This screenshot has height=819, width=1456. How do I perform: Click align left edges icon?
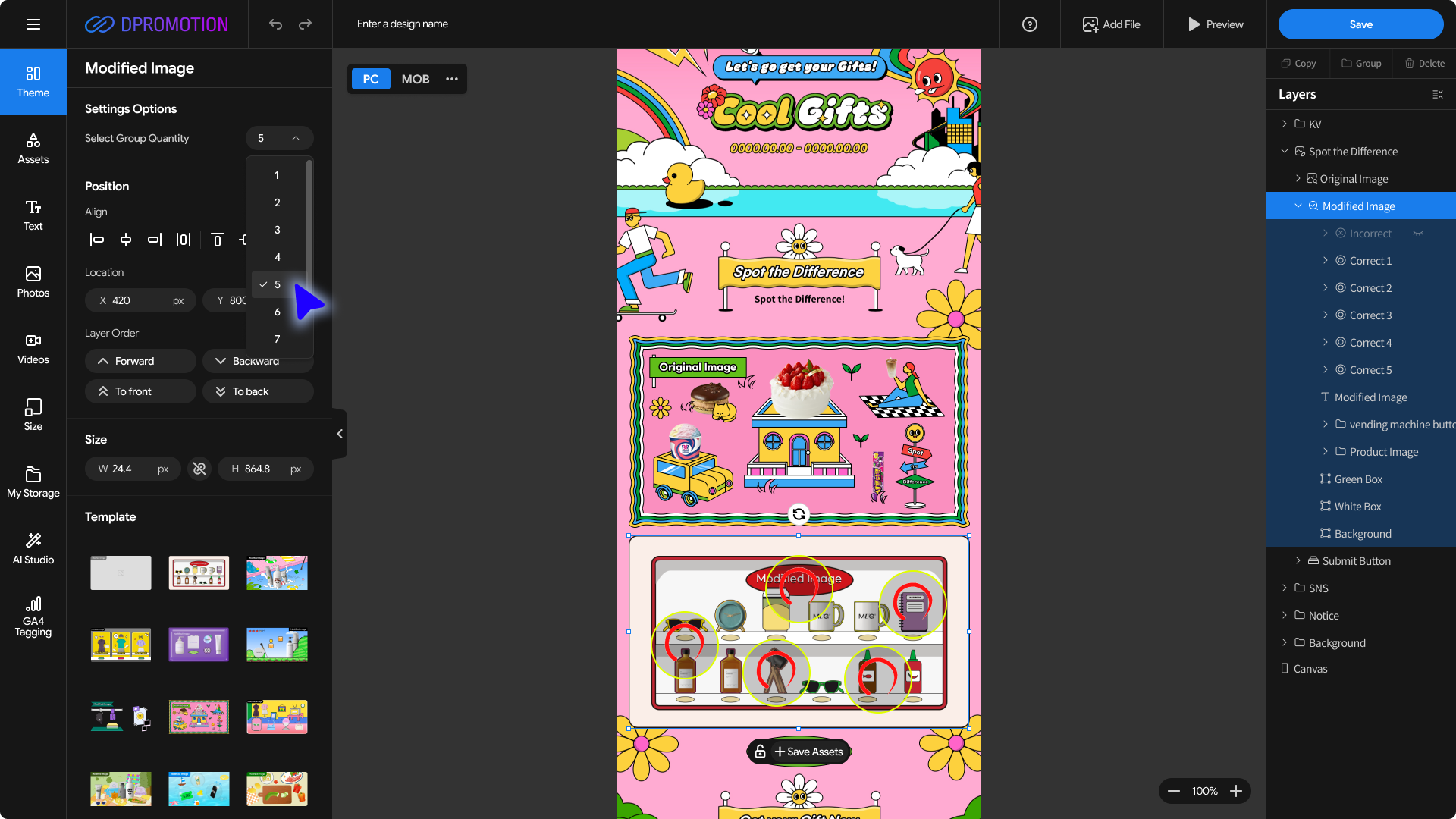point(96,240)
